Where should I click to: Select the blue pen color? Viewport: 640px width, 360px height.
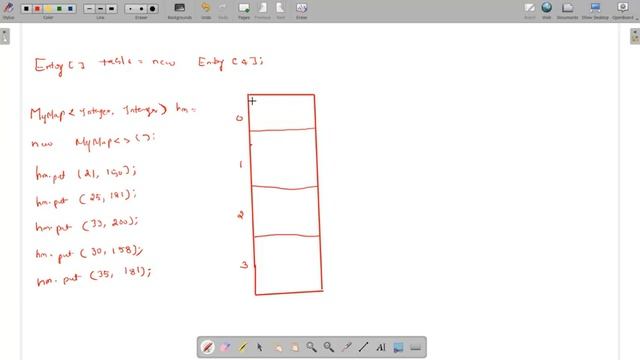pyautogui.click(x=70, y=9)
